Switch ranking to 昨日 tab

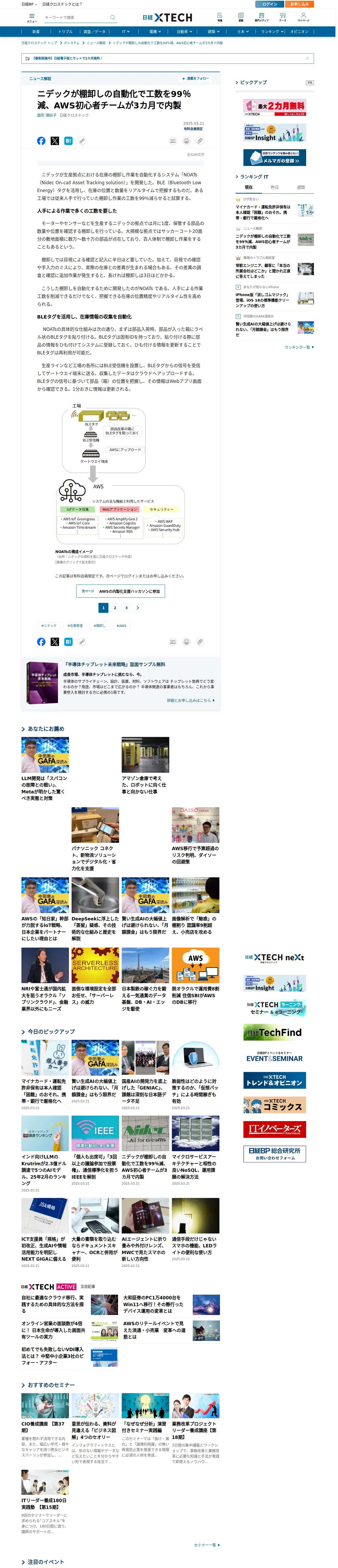(x=274, y=187)
